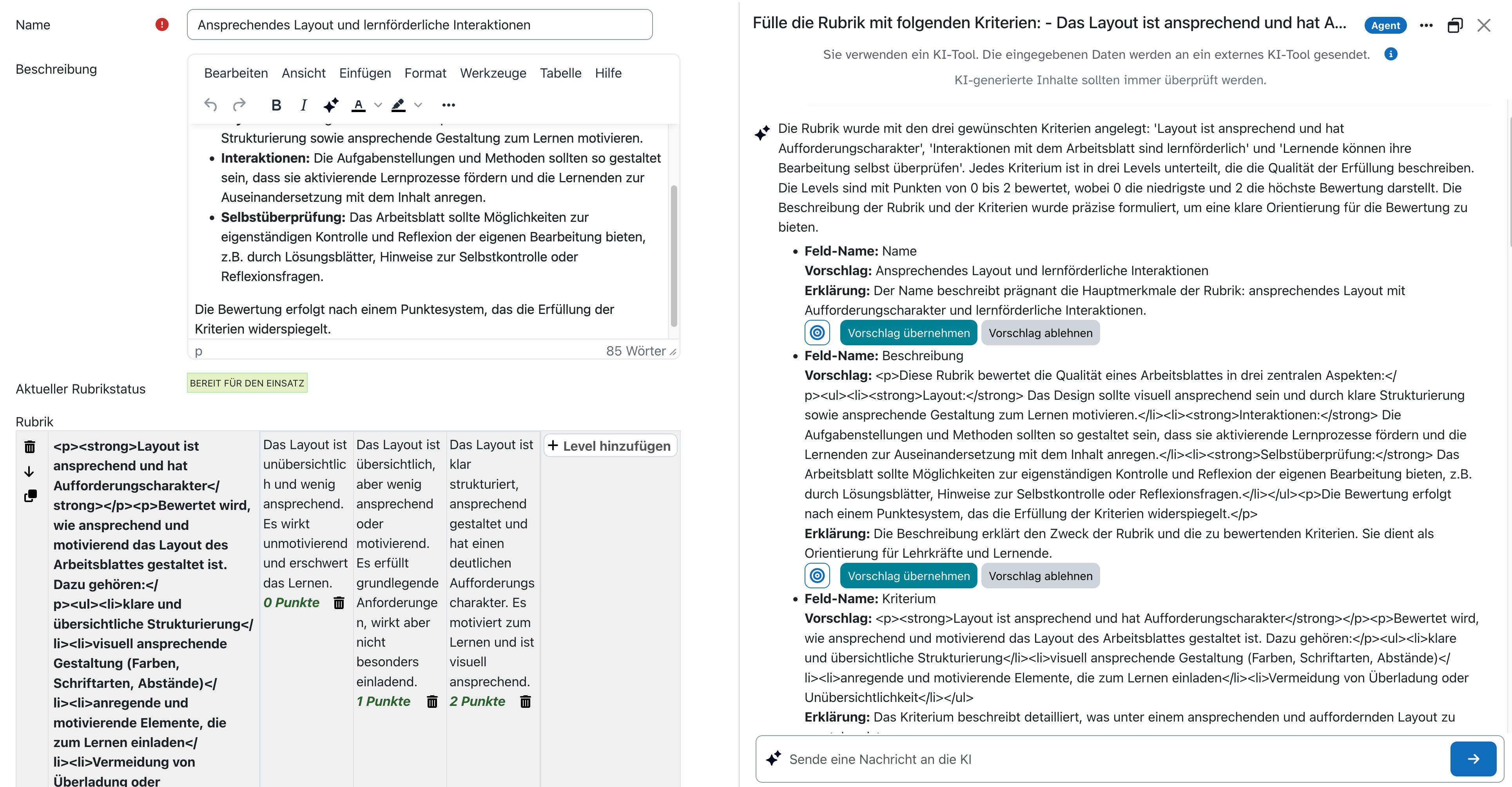This screenshot has width=1512, height=787.
Task: Undo the last edit in the description editor
Action: click(x=210, y=105)
